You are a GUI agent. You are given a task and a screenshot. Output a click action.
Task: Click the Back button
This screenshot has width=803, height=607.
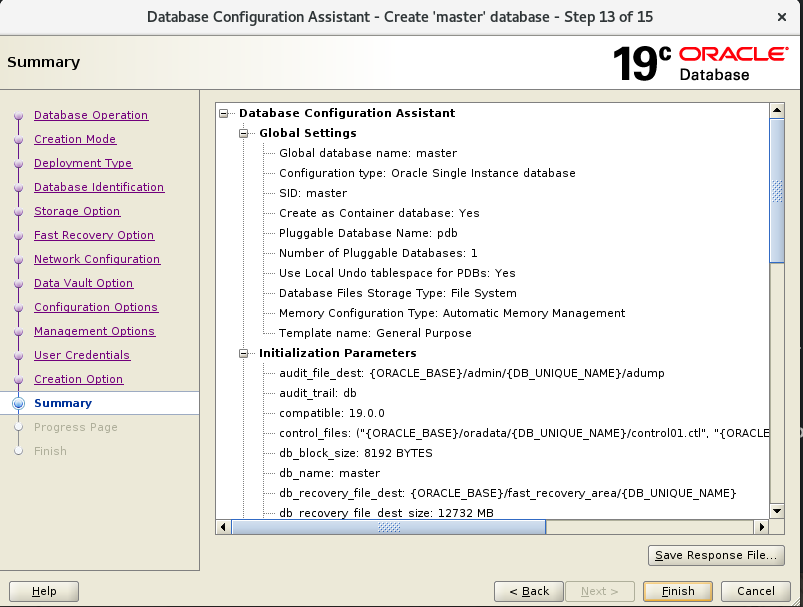tap(529, 591)
